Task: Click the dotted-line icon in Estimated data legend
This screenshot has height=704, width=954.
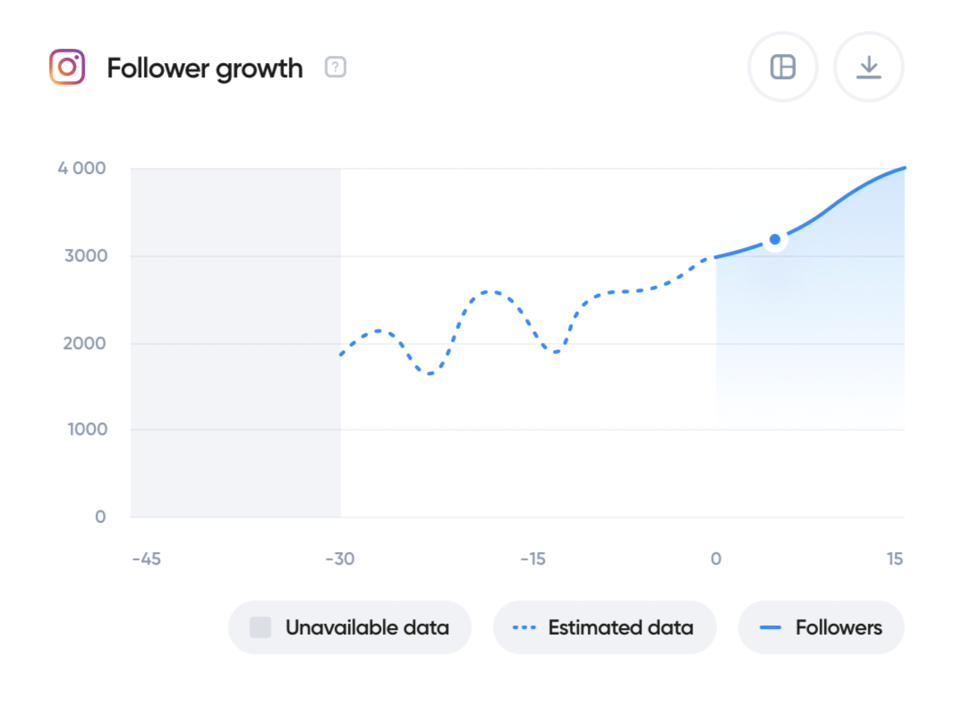Action: pos(522,627)
